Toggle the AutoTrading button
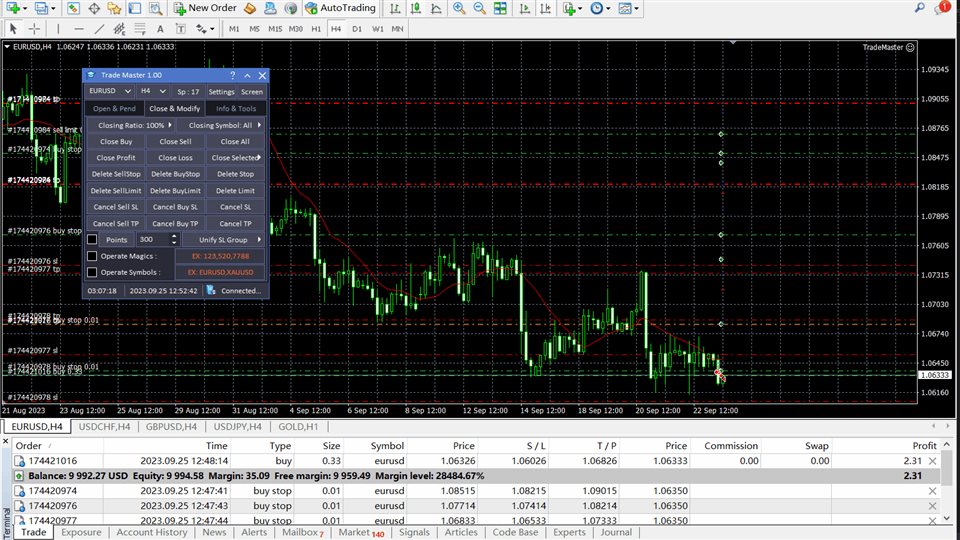This screenshot has width=960, height=540. click(340, 8)
